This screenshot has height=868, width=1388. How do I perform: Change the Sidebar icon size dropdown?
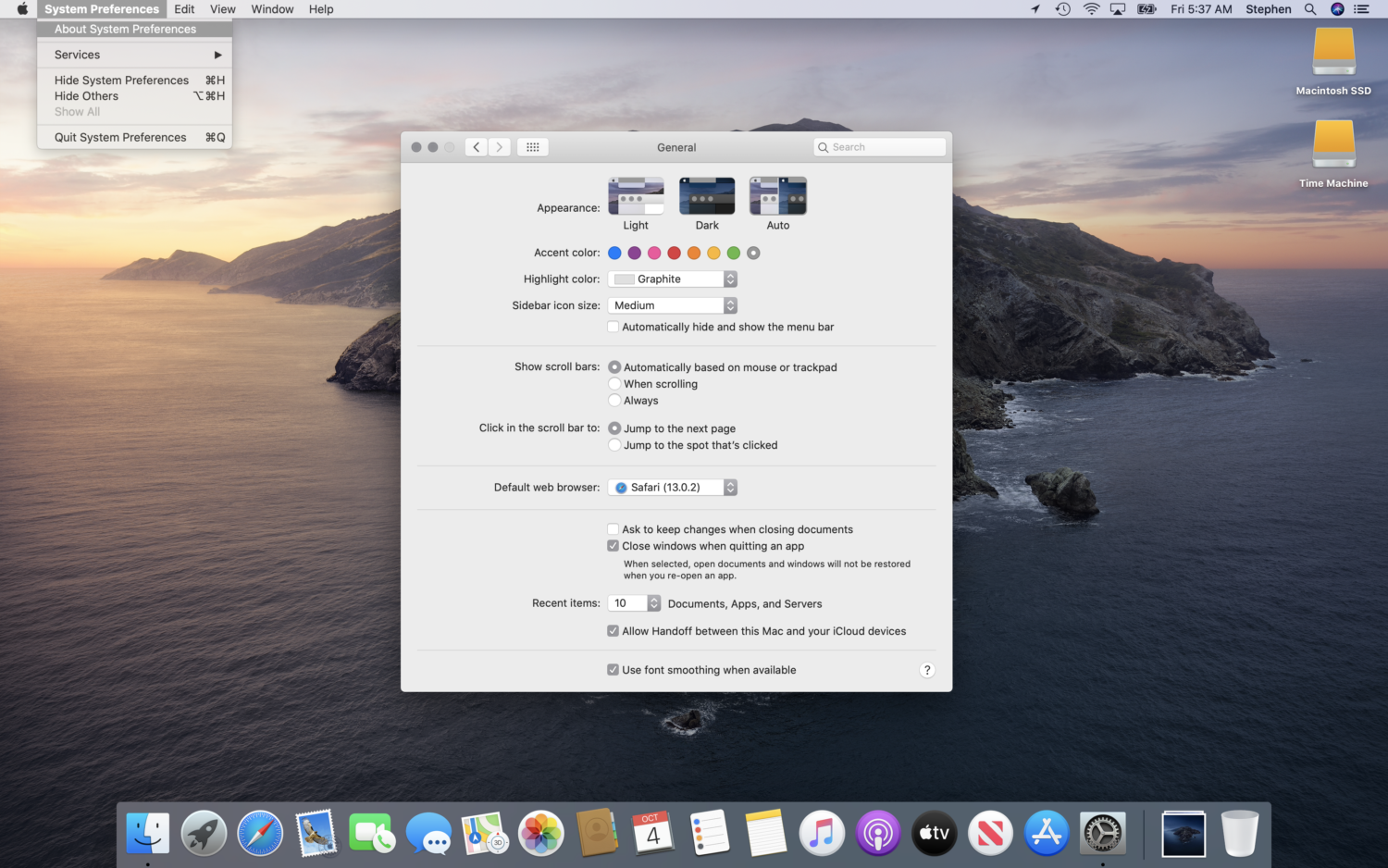click(x=673, y=305)
